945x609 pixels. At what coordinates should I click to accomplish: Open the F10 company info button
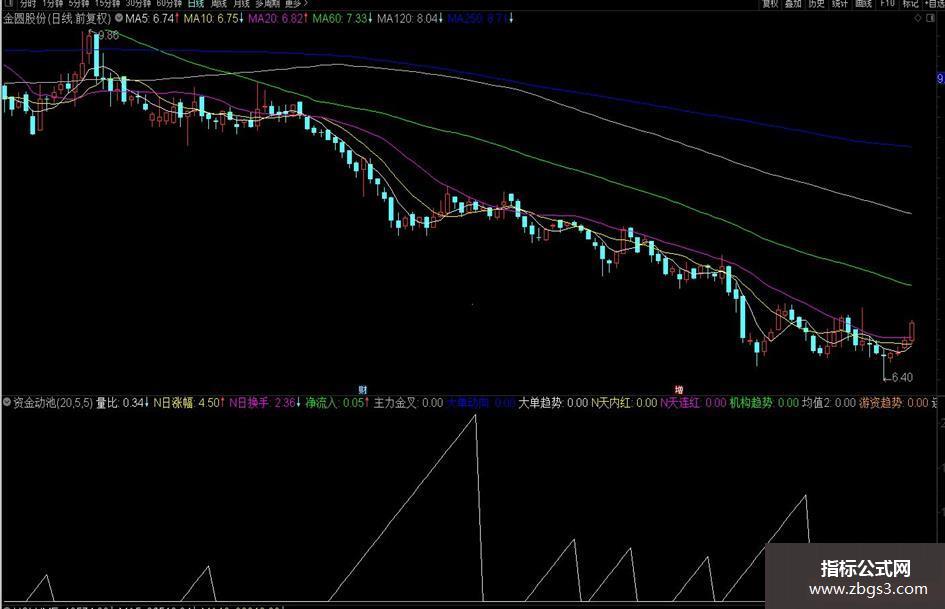coord(887,4)
